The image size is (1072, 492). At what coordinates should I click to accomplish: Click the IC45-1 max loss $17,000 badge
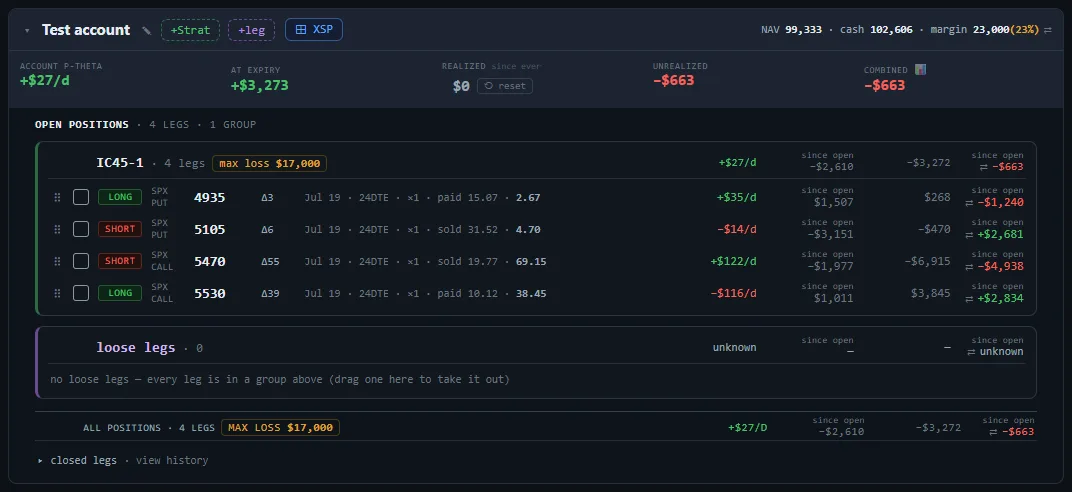tap(269, 163)
